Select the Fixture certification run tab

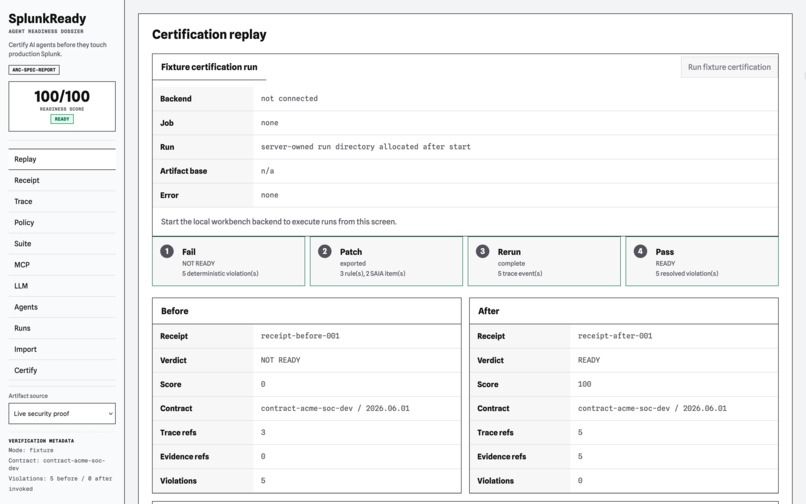coord(209,67)
